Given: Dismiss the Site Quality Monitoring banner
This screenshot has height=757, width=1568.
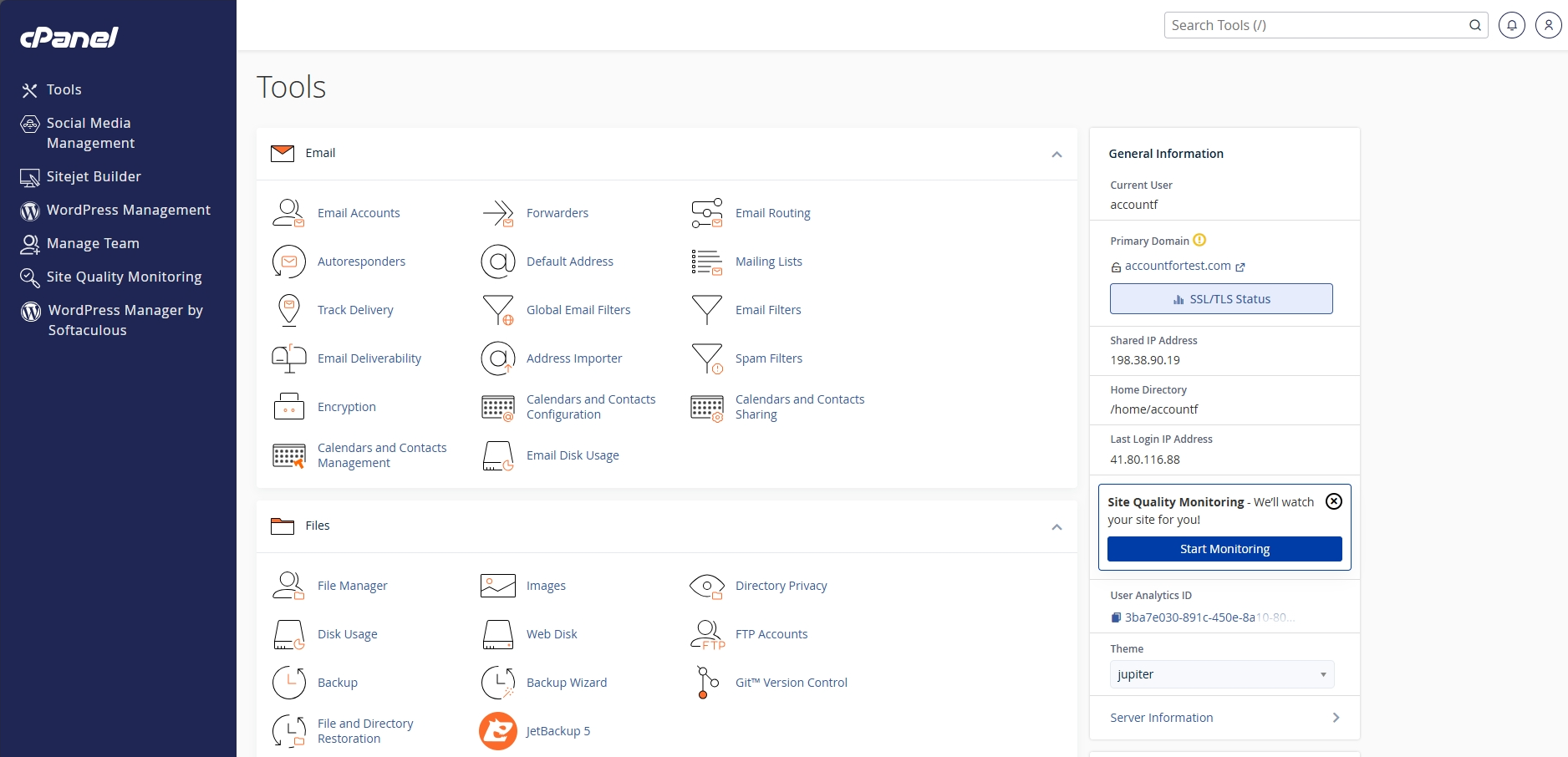Looking at the screenshot, I should pyautogui.click(x=1334, y=501).
